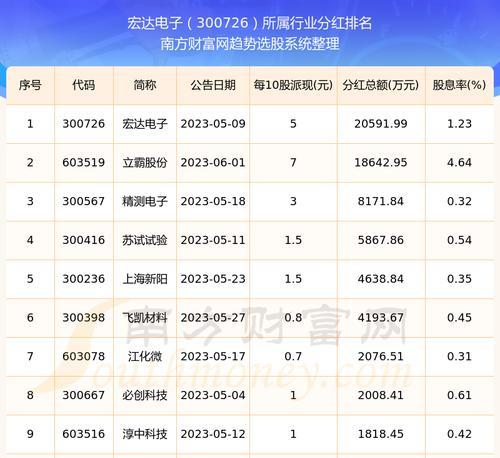Click per-10-share payout 0.7 for 江化微

click(293, 356)
